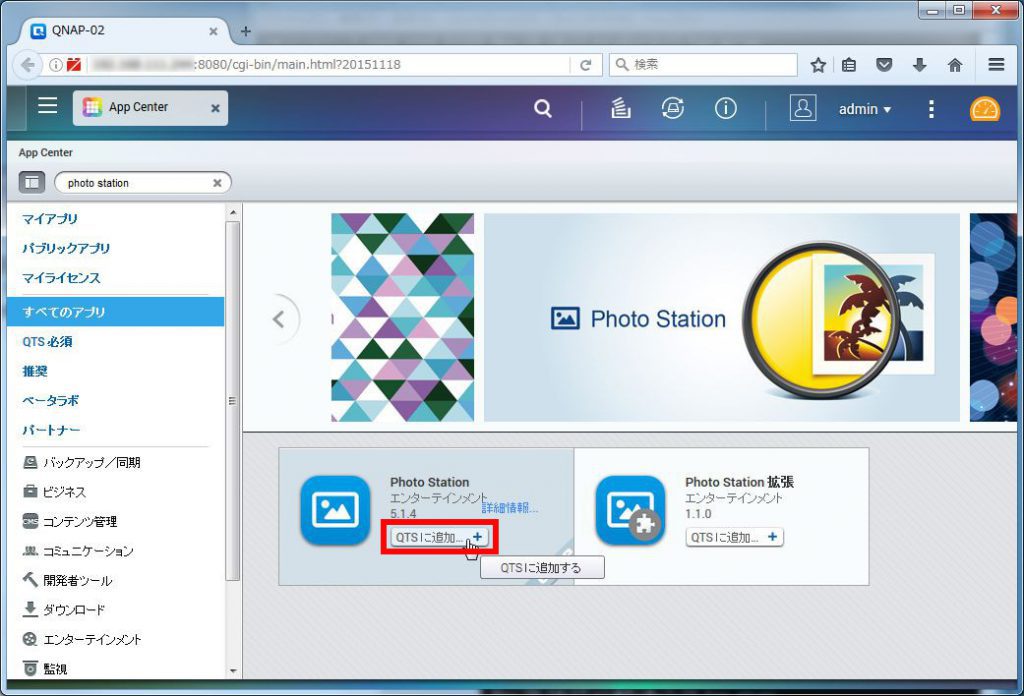Image resolution: width=1024 pixels, height=696 pixels.
Task: Click the browser address bar
Action: pos(320,65)
